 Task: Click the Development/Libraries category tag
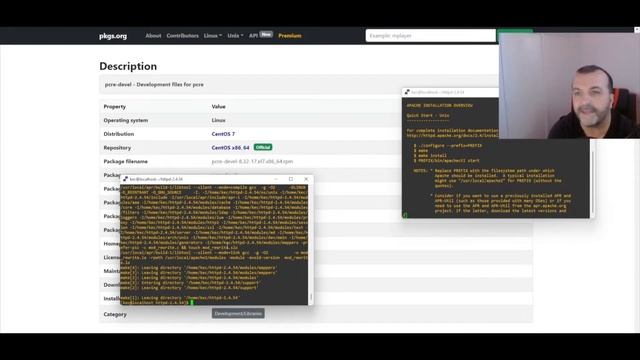(238, 313)
